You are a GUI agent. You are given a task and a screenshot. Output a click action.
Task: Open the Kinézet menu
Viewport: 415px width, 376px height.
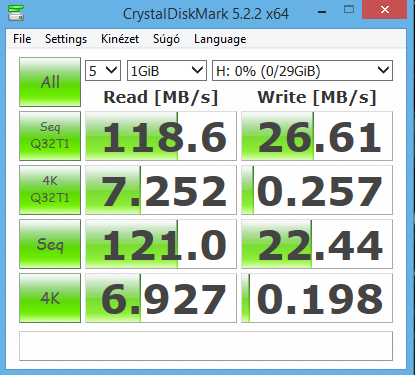120,39
